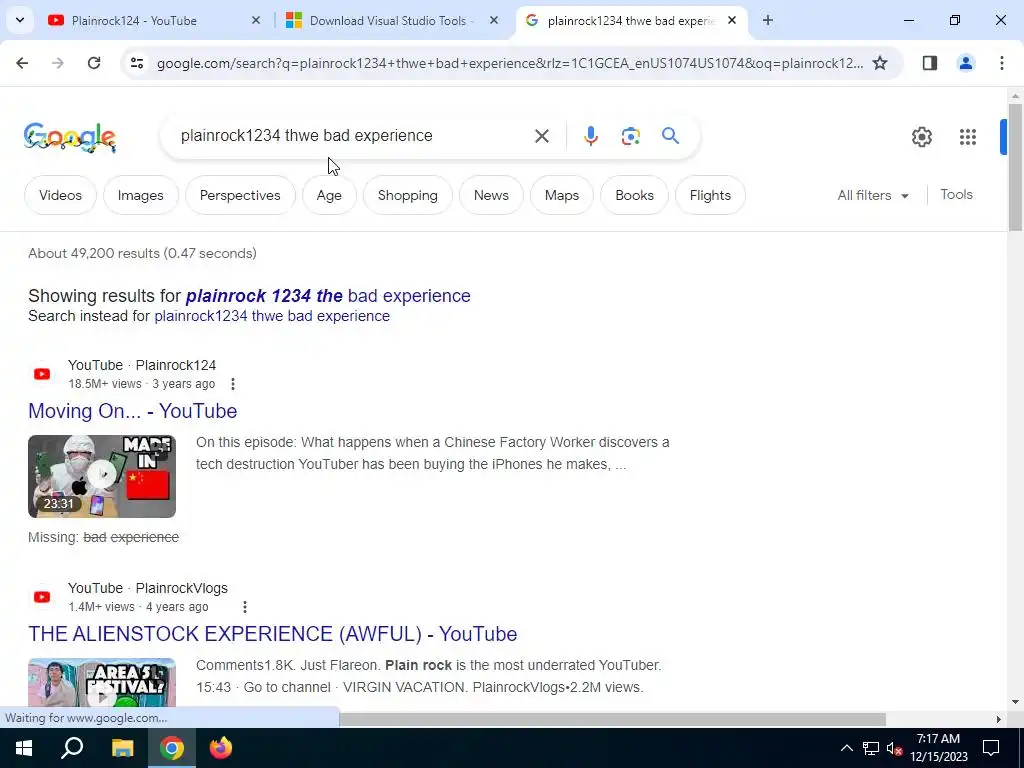Click the horizontal scrollbar thumb
Viewport: 1024px width, 768px height.
point(613,719)
